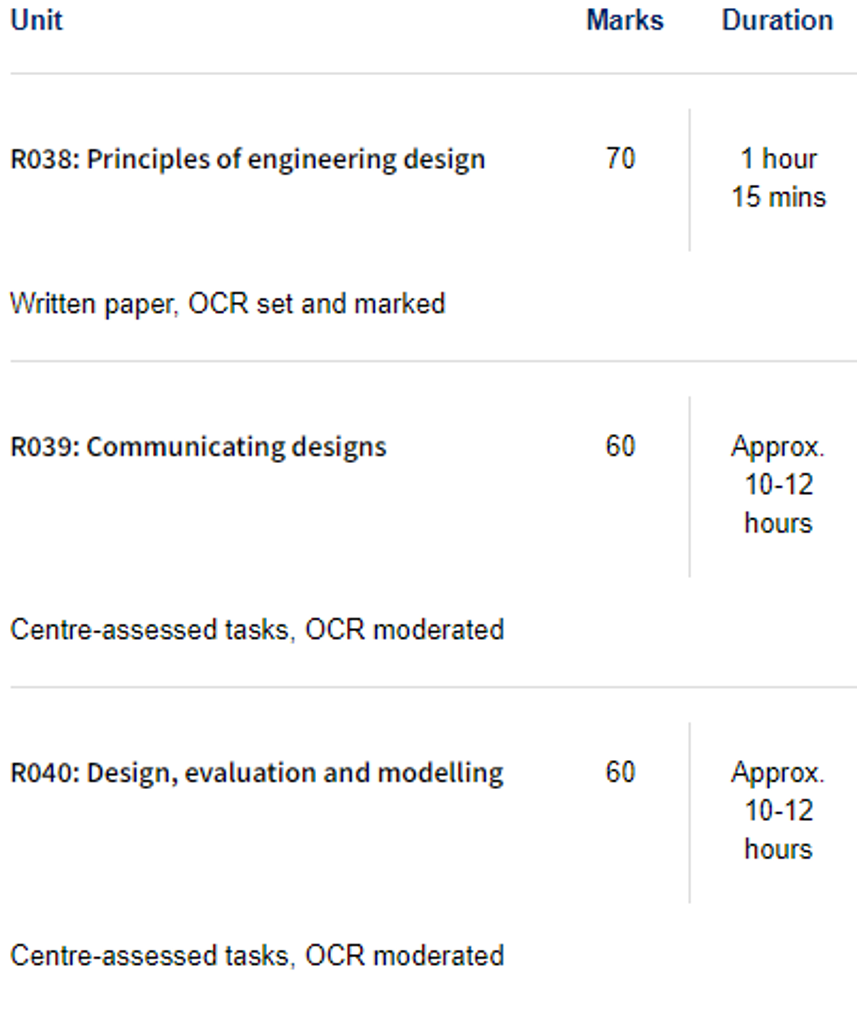Viewport: 857px width, 1010px height.
Task: Select R039: Communicating designs unit title
Action: coord(198,447)
